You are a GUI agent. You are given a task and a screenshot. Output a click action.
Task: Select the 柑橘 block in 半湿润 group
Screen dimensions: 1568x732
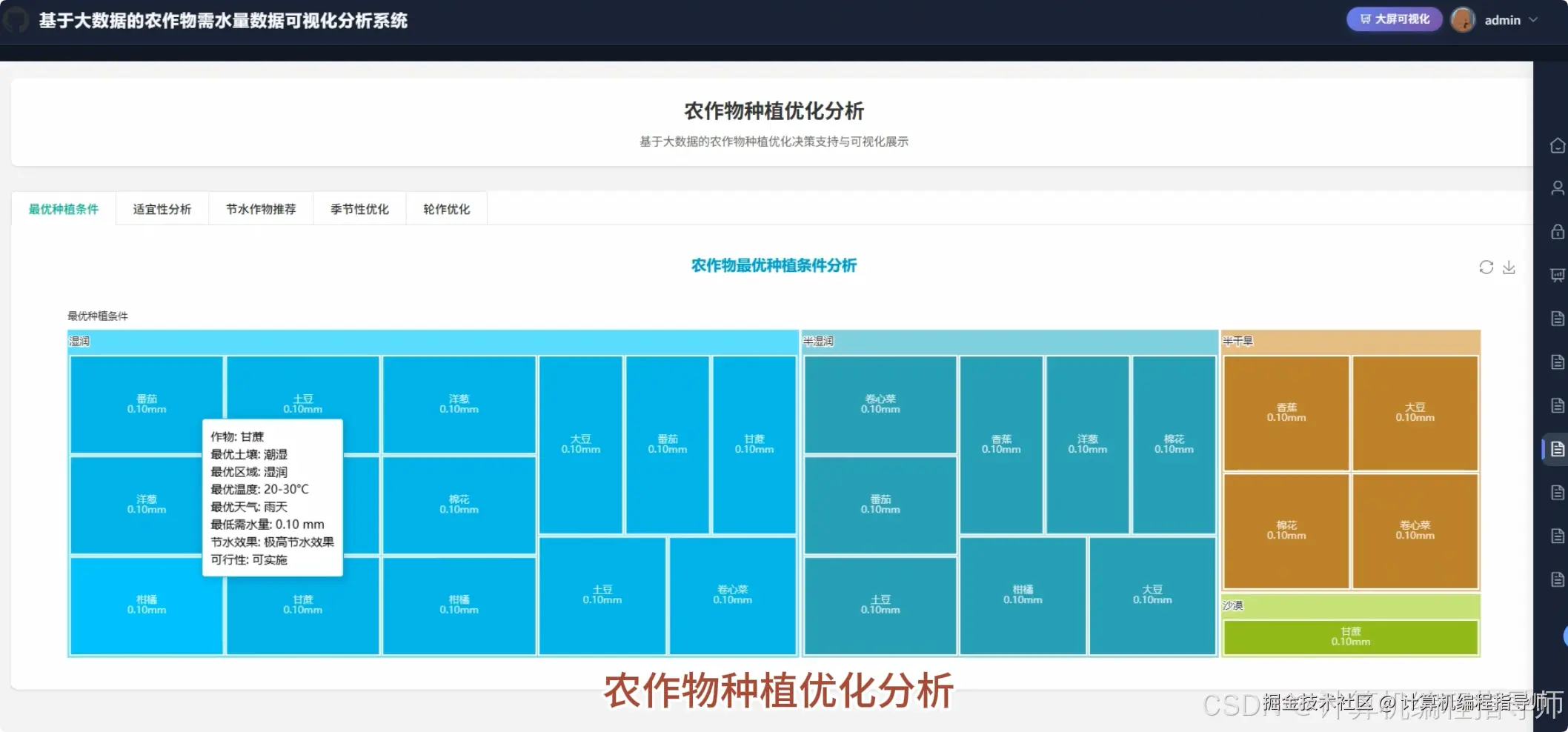[x=1023, y=595]
